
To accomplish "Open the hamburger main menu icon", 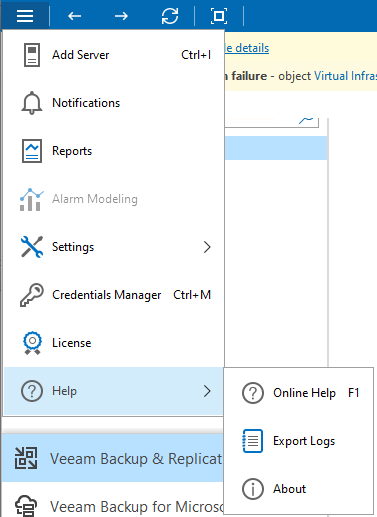I will (x=25, y=15).
